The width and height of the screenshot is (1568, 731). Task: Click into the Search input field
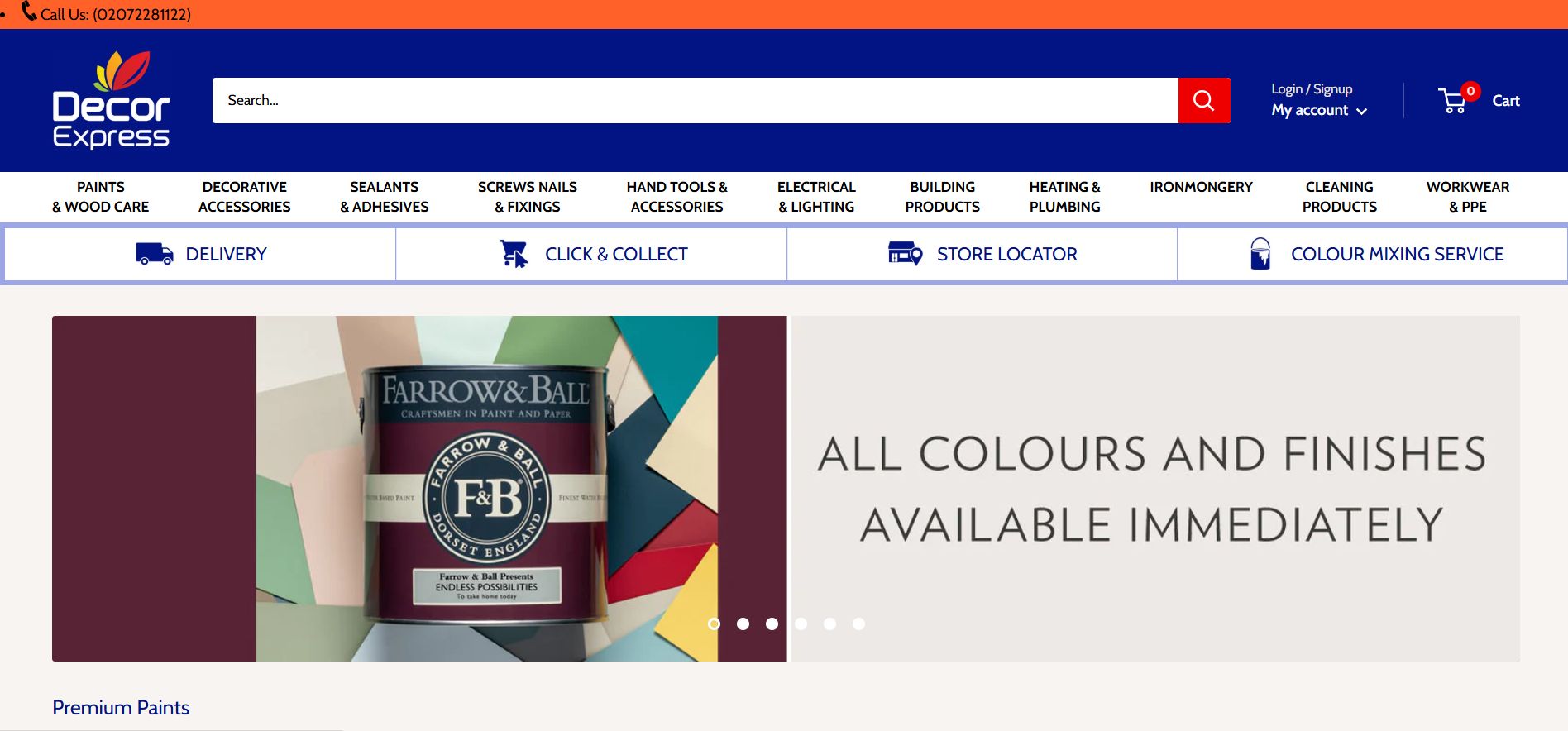(x=695, y=100)
